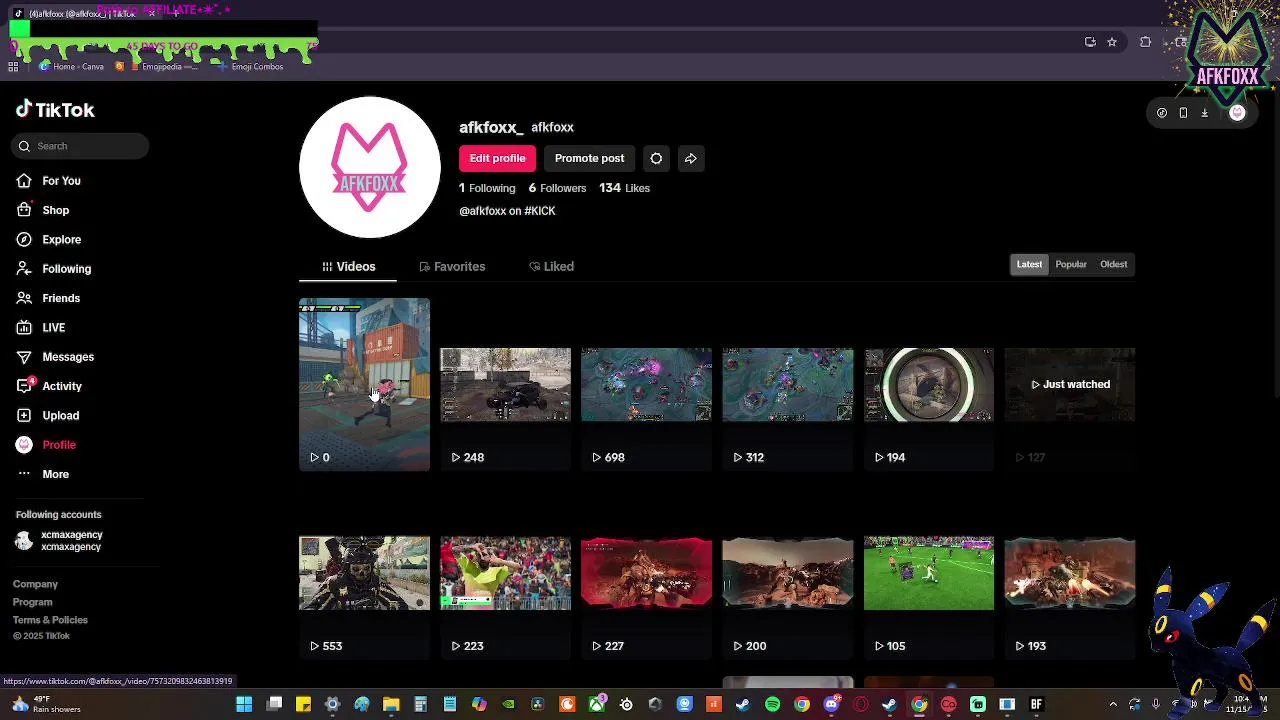Open the 1 Following list
Viewport: 1280px width, 720px height.
487,188
